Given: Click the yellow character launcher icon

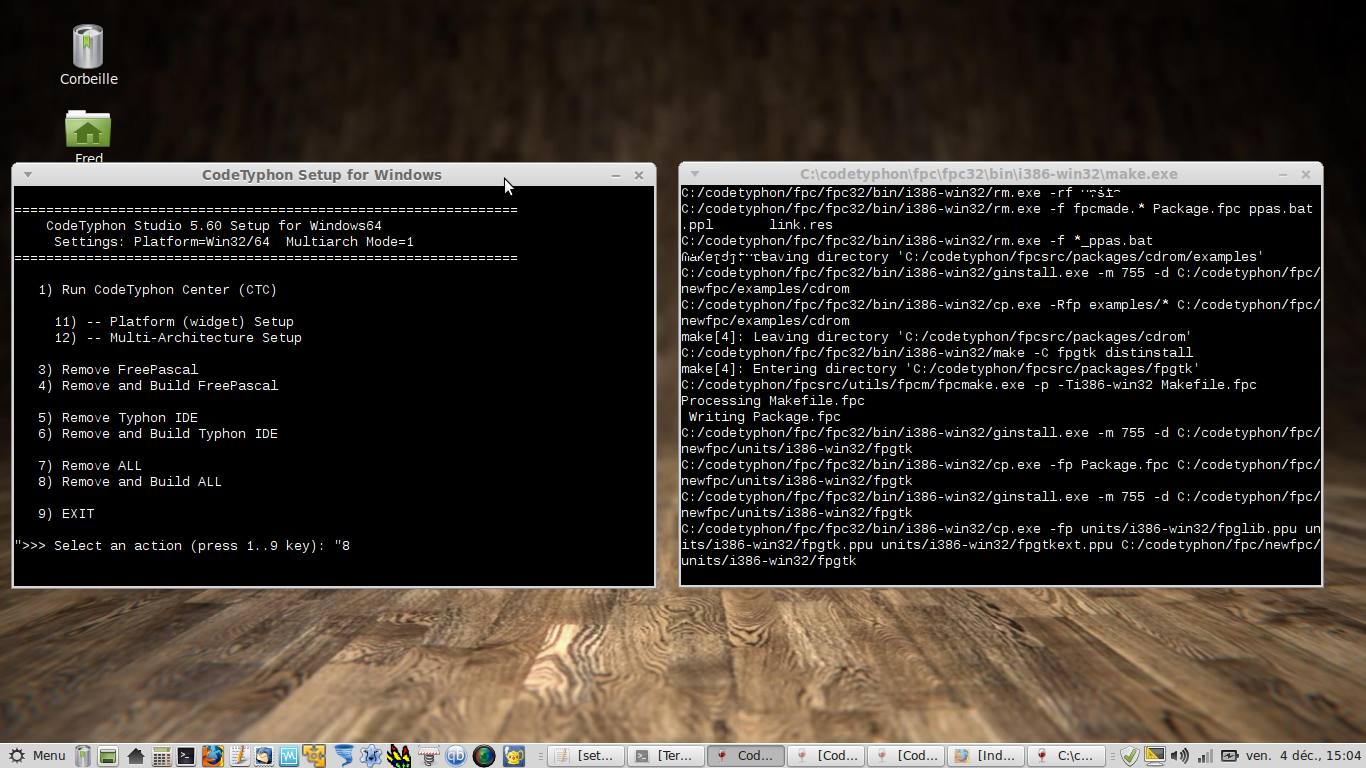Looking at the screenshot, I should [x=513, y=756].
